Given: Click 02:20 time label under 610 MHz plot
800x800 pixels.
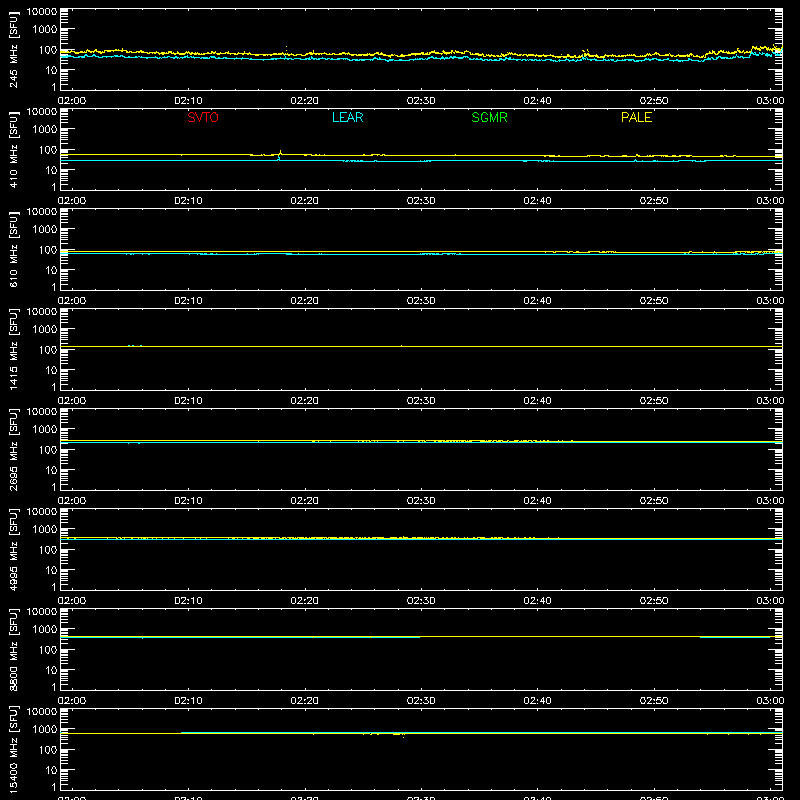Looking at the screenshot, I should click(x=305, y=301).
